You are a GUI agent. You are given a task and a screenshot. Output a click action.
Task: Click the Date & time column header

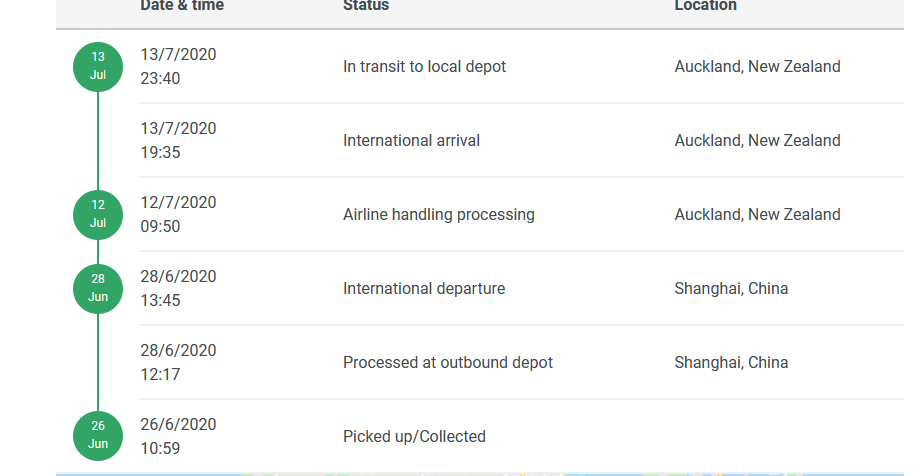pos(182,6)
